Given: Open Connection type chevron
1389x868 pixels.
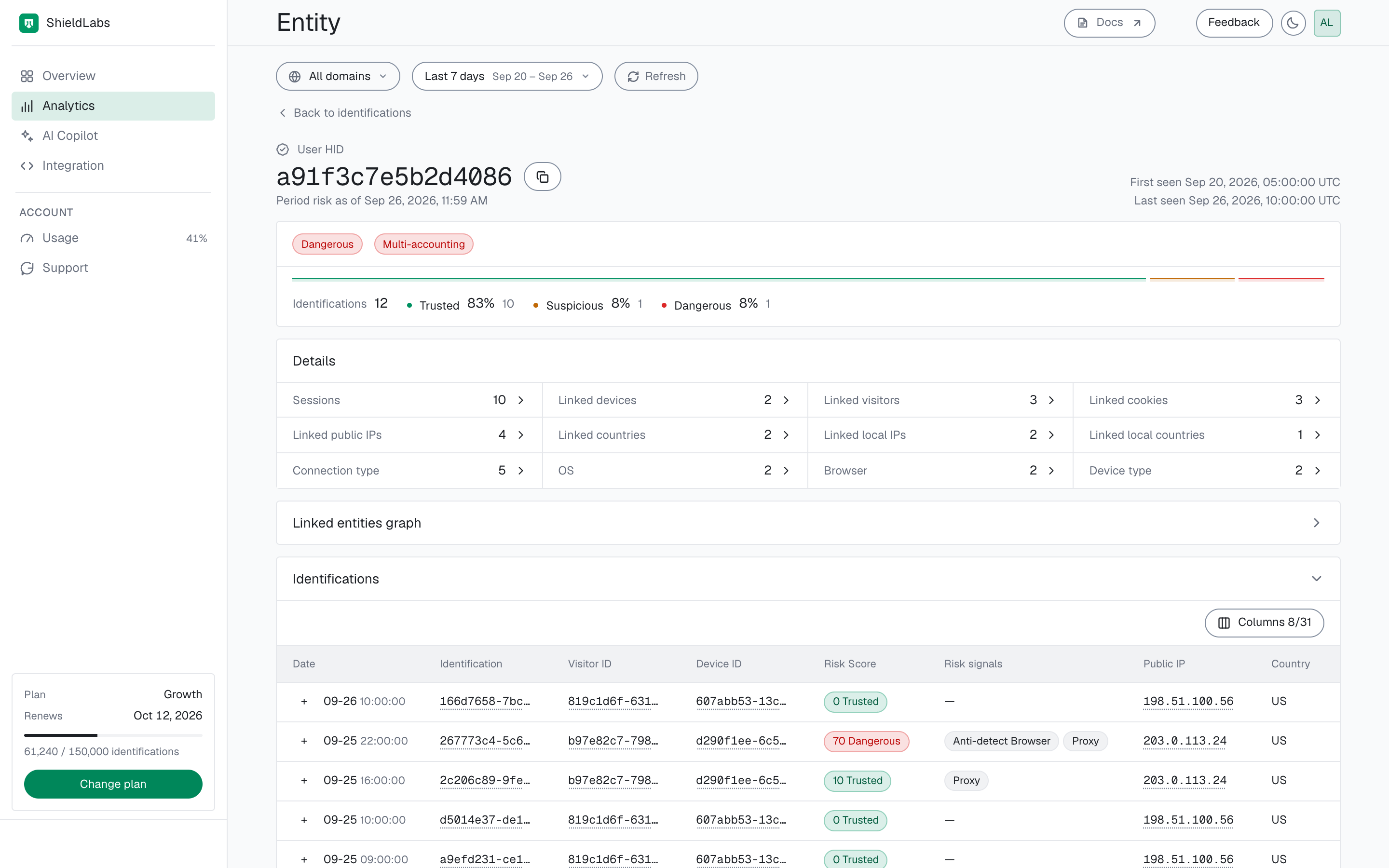Looking at the screenshot, I should pyautogui.click(x=520, y=470).
